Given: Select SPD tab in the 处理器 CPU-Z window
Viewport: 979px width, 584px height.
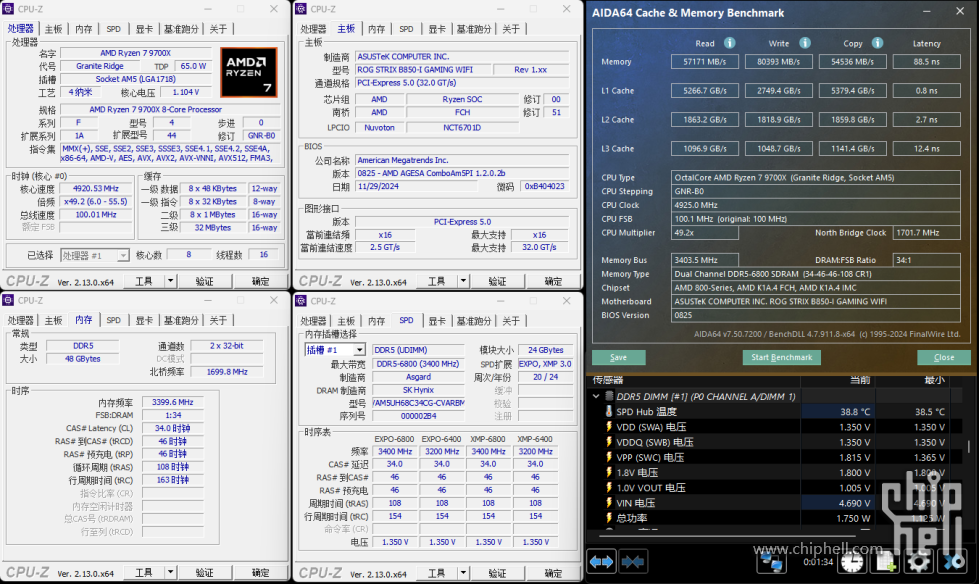Looking at the screenshot, I should 114,29.
